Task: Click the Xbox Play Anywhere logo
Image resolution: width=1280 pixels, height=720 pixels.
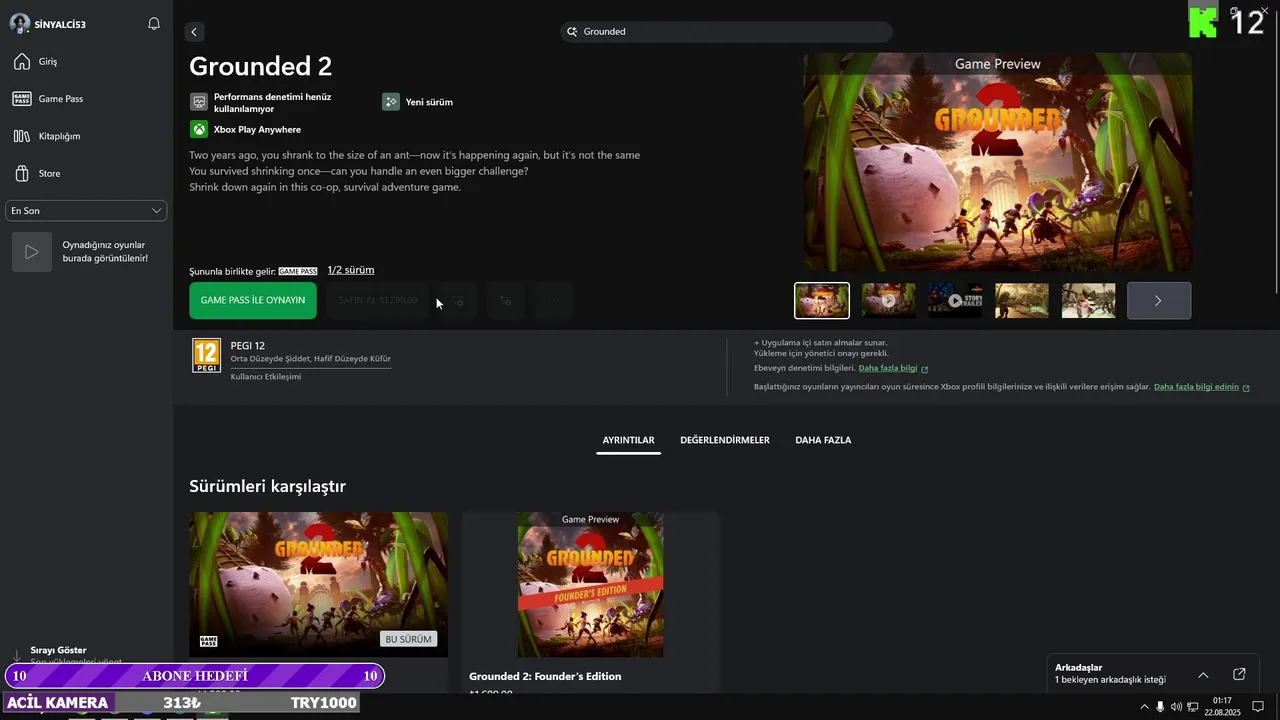Action: (x=199, y=130)
